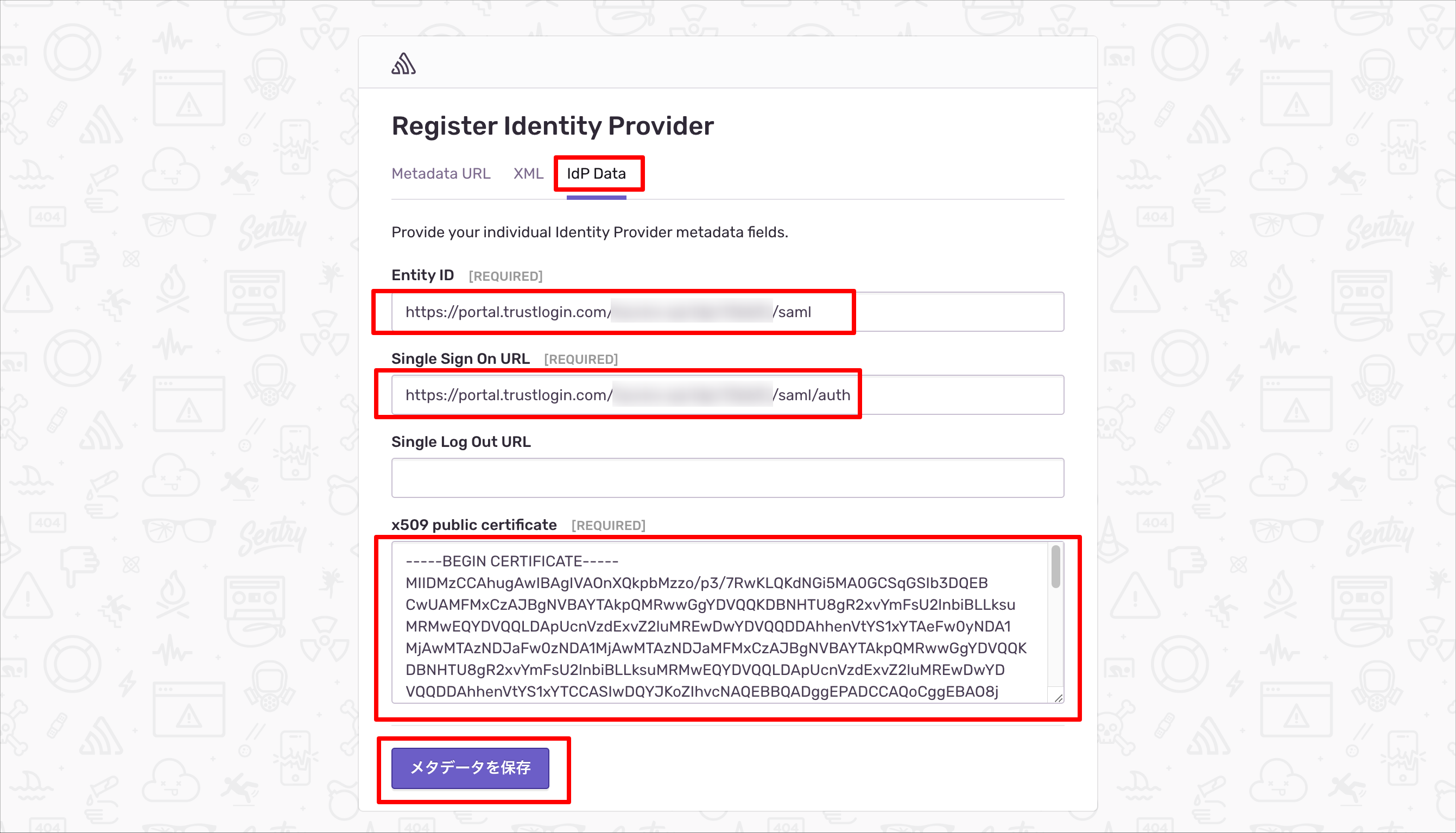Click the BEGIN CERTIFICATE line in textarea
Image resolution: width=1456 pixels, height=833 pixels.
coord(512,561)
